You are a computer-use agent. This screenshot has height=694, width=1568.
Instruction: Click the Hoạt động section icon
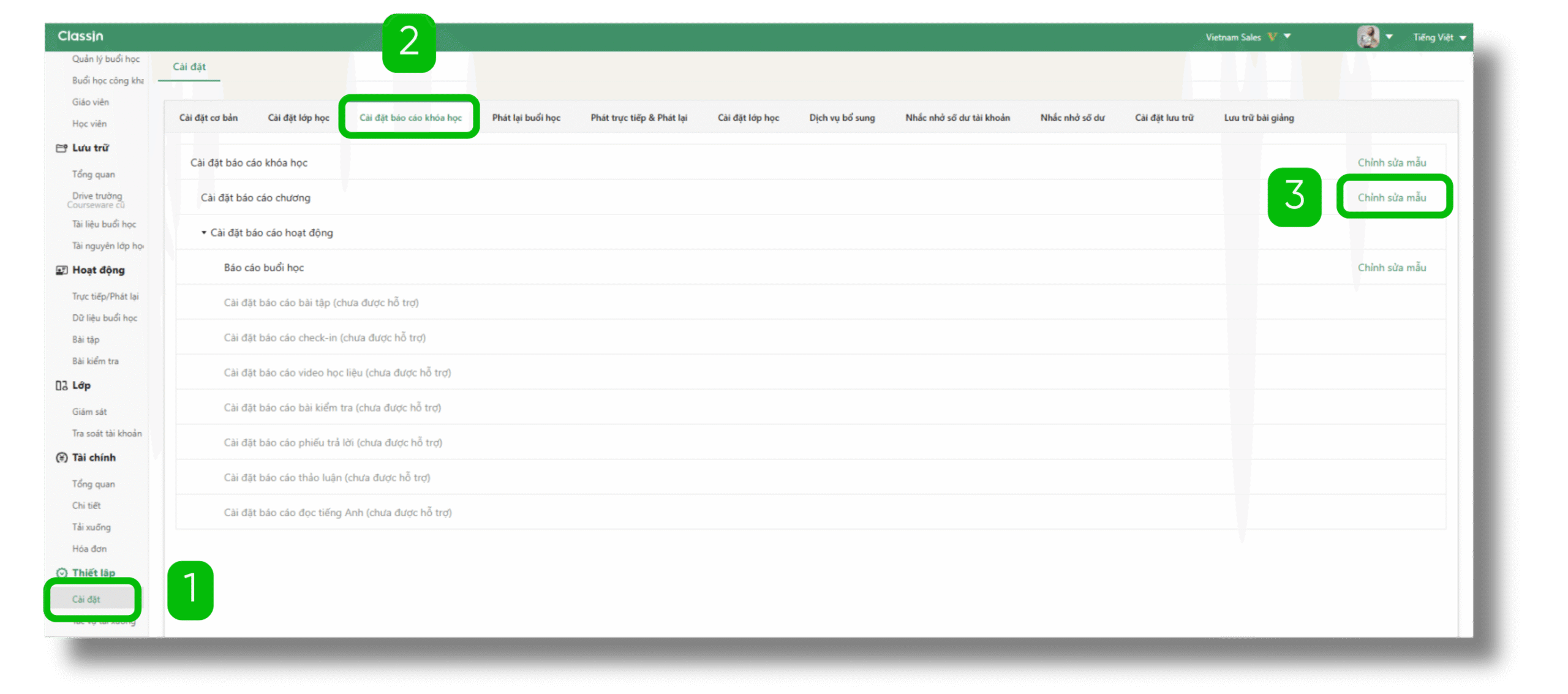tap(61, 270)
